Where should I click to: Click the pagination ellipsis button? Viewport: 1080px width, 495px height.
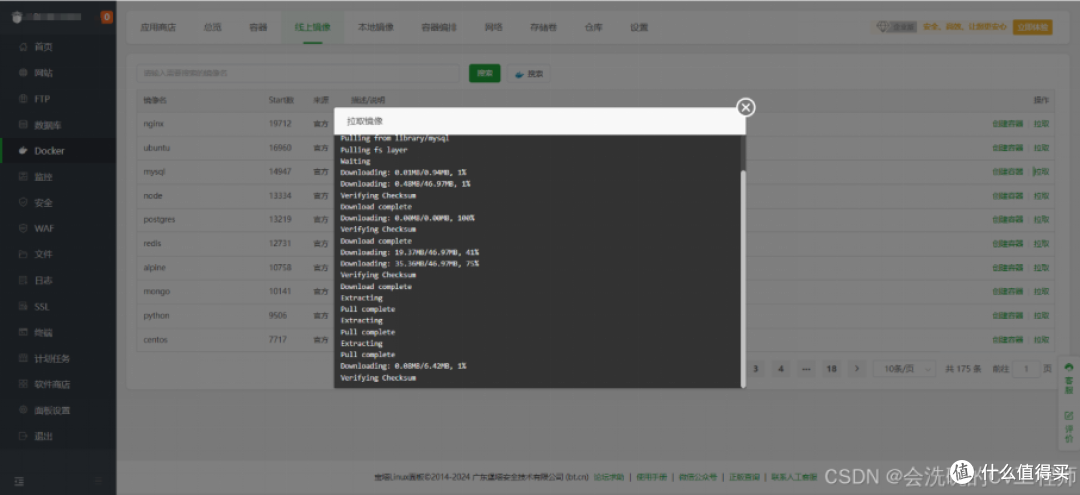(x=806, y=368)
